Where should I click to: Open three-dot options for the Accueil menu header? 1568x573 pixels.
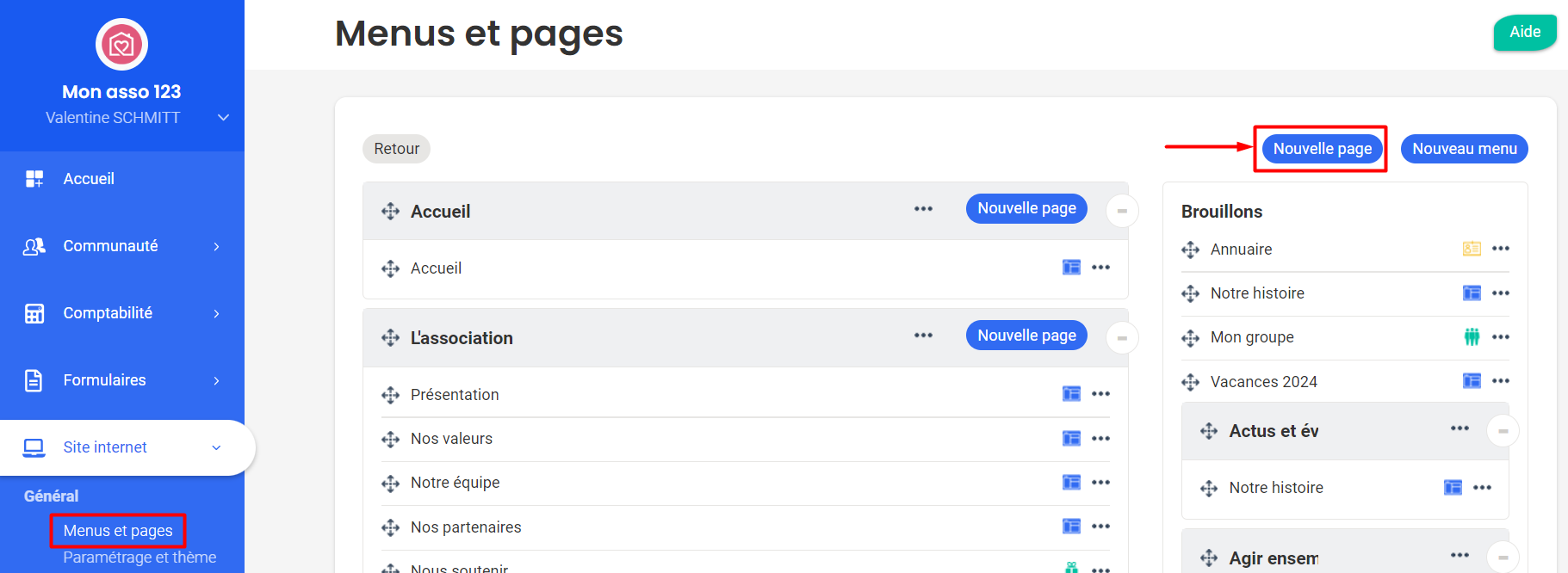tap(923, 209)
